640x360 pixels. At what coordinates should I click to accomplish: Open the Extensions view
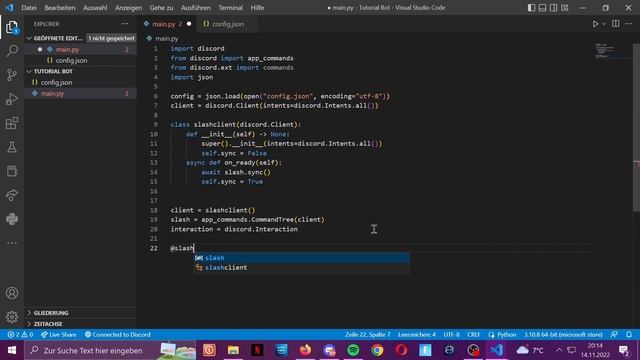tap(12, 123)
